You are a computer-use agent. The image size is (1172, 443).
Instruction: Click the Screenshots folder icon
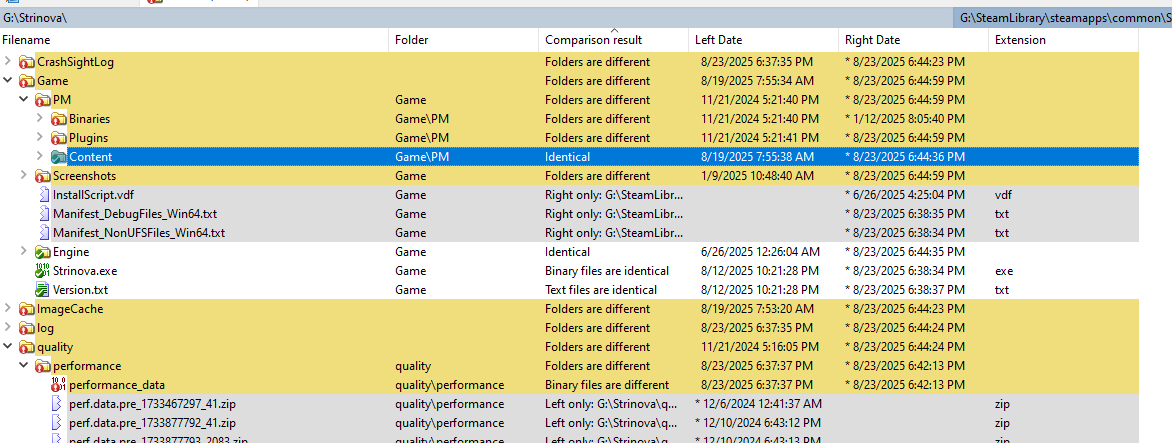click(43, 176)
